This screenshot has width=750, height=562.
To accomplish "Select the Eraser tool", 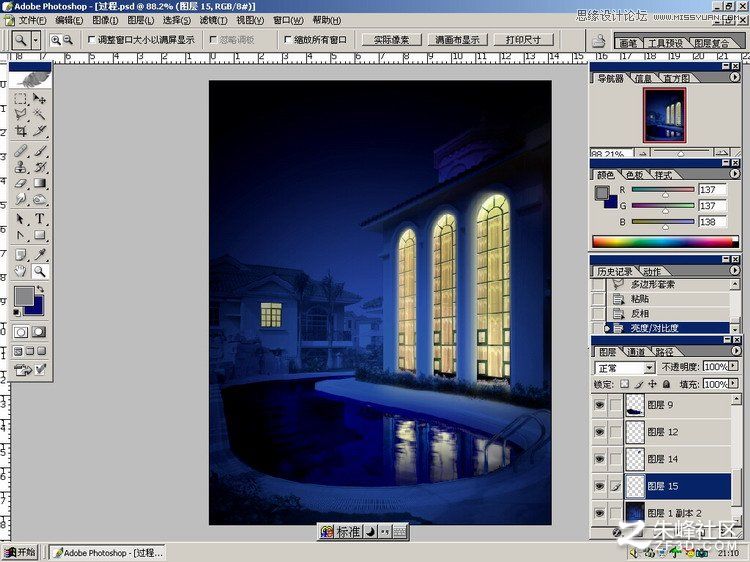I will [20, 183].
